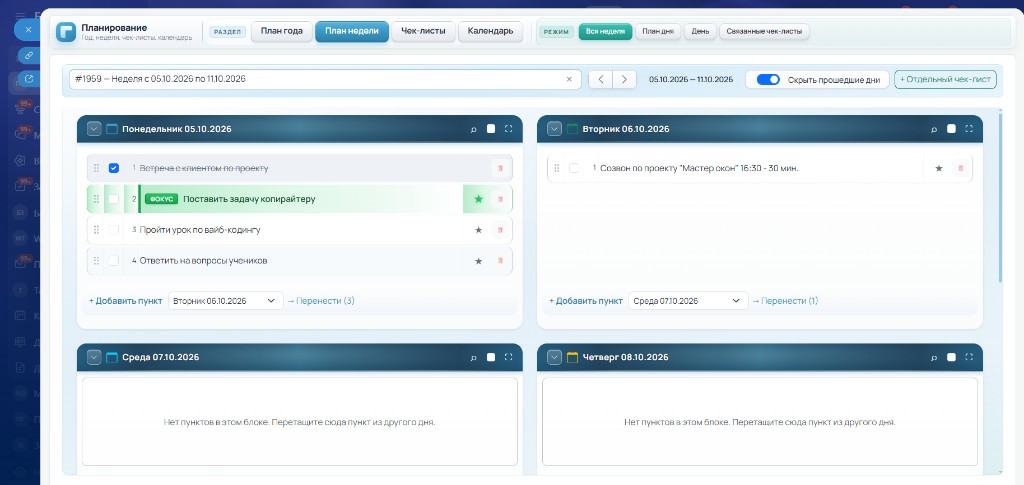Click '→ Перенести (1)' link
Viewport: 1024px width, 485px height.
click(x=785, y=301)
